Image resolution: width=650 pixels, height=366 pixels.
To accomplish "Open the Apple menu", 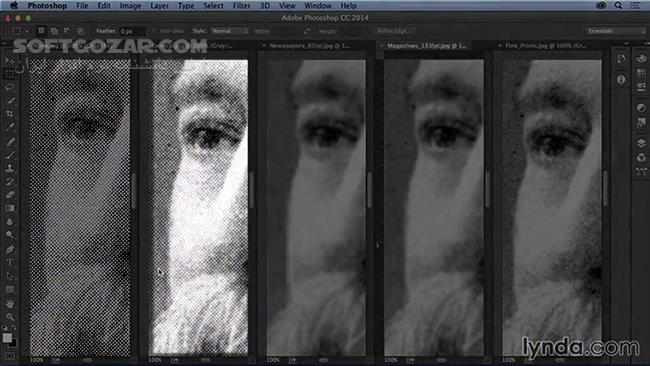I will point(14,6).
